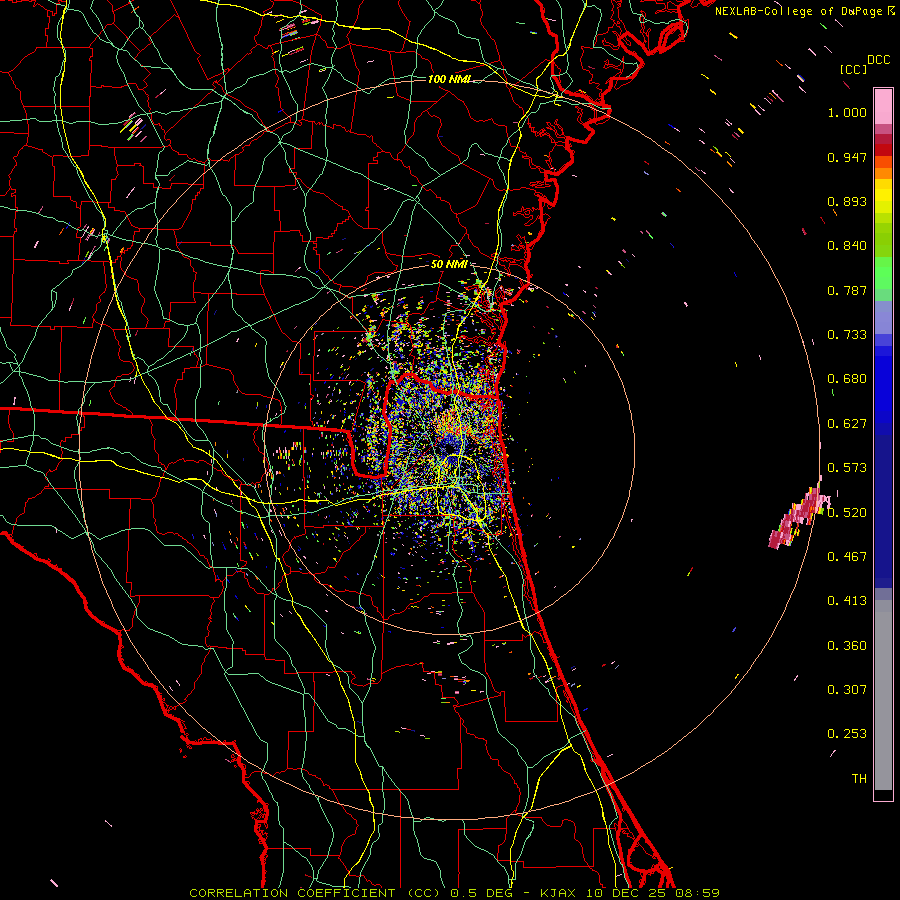Viewport: 900px width, 900px height.
Task: Click the [CC] label near the legend
Action: [853, 69]
